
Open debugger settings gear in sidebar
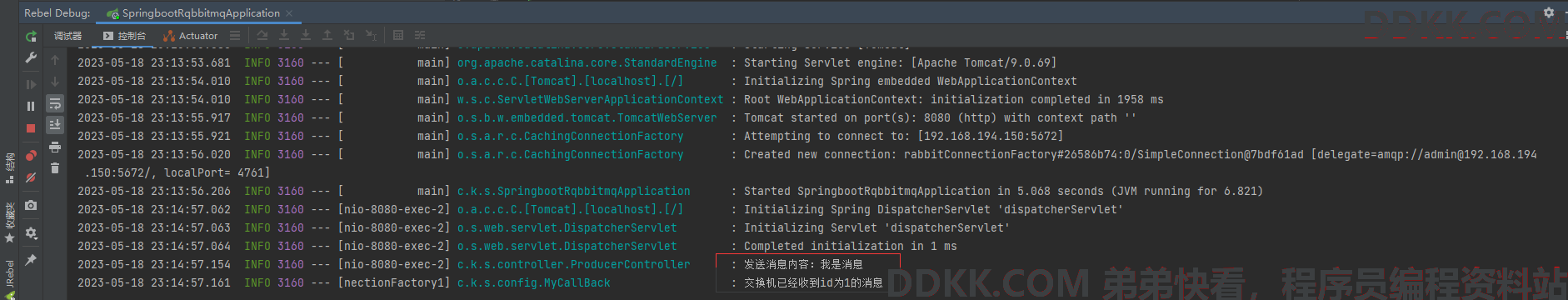(31, 232)
